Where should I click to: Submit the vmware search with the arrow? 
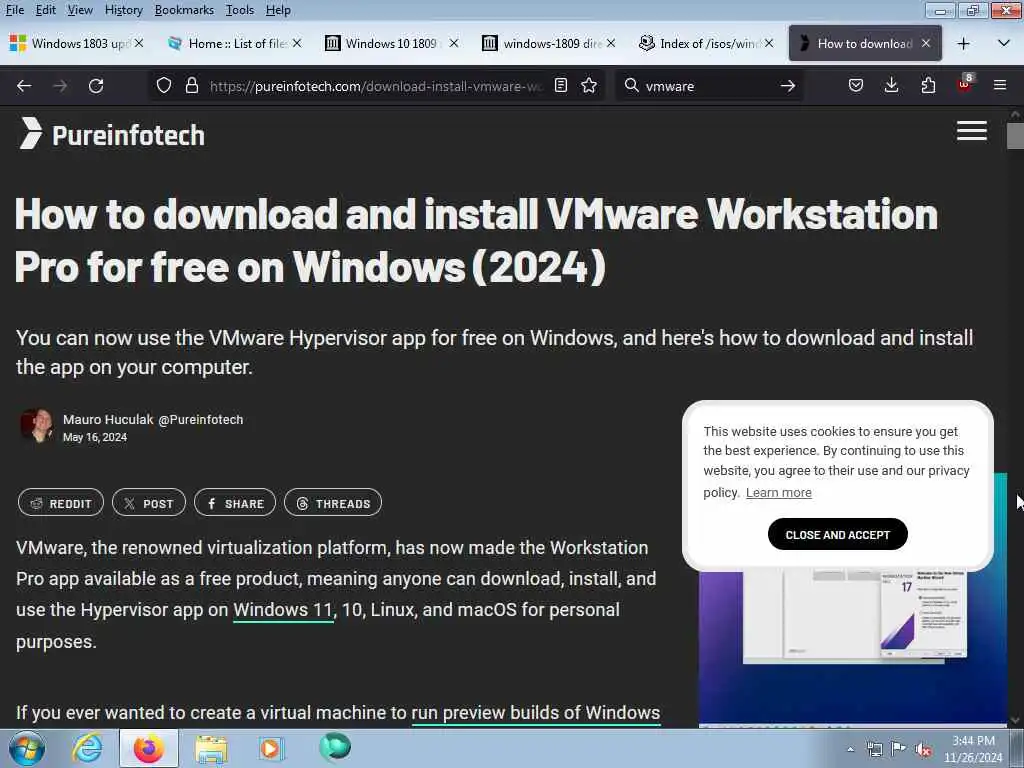click(788, 86)
